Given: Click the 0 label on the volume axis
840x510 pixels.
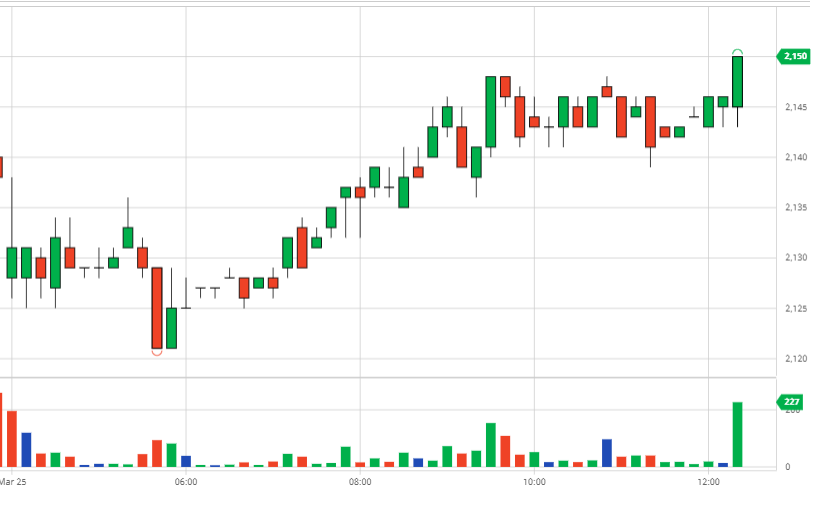Looking at the screenshot, I should tap(788, 467).
